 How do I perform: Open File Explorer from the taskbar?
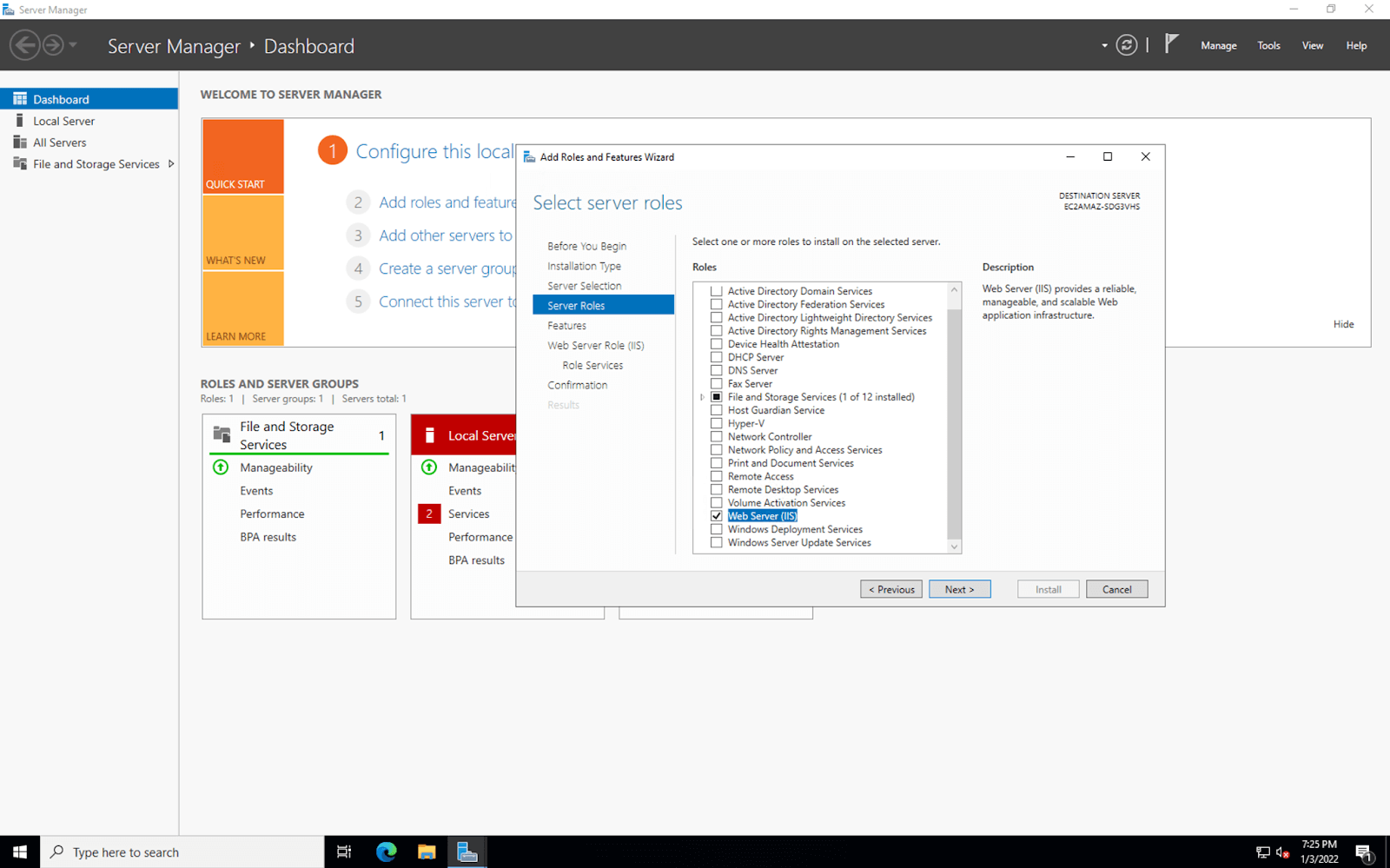(427, 852)
